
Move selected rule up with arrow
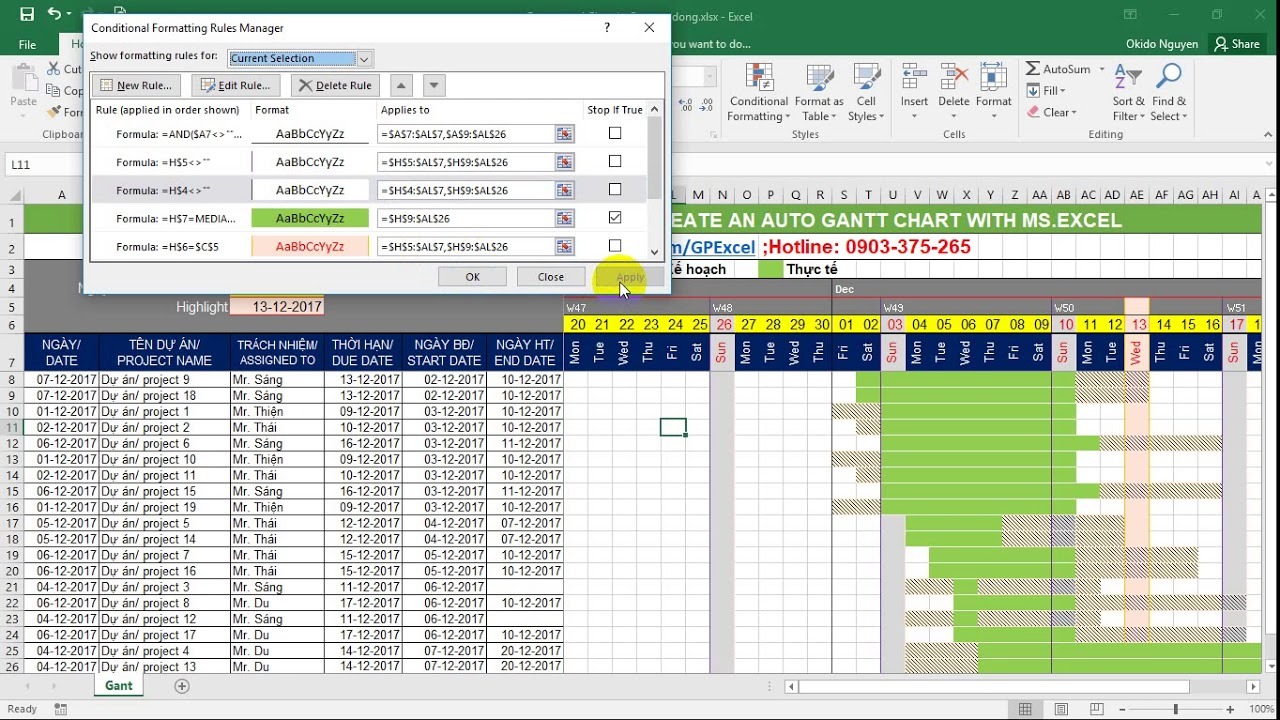[400, 85]
